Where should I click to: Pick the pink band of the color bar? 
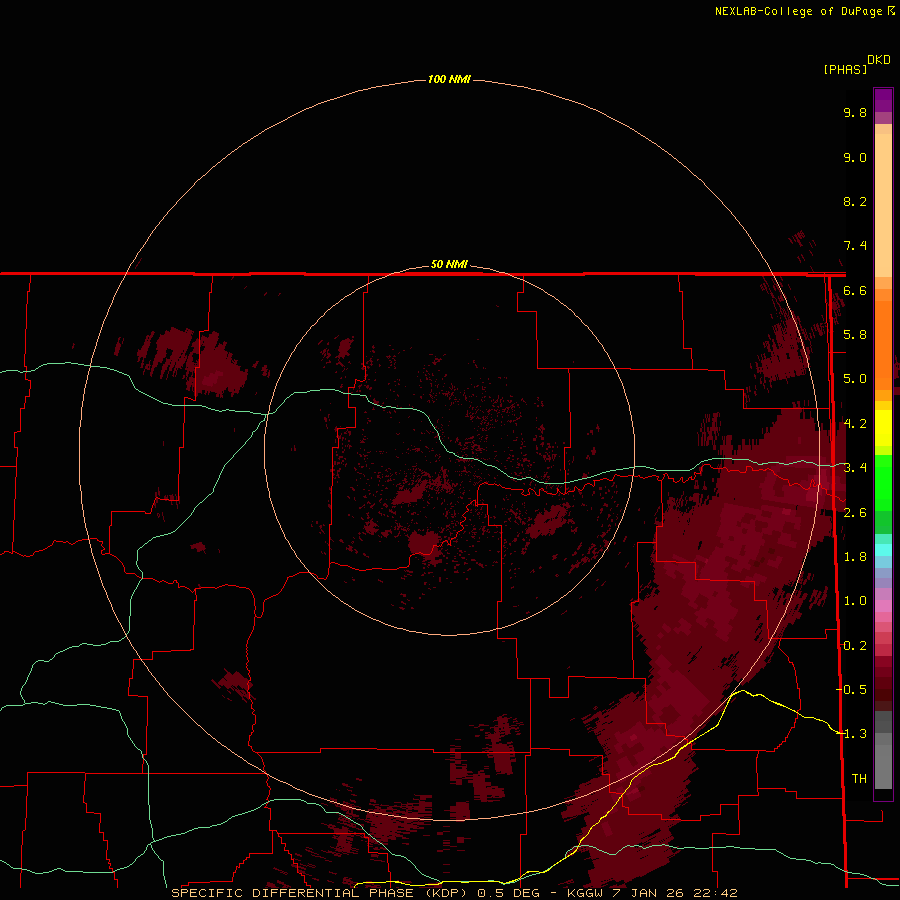click(883, 607)
